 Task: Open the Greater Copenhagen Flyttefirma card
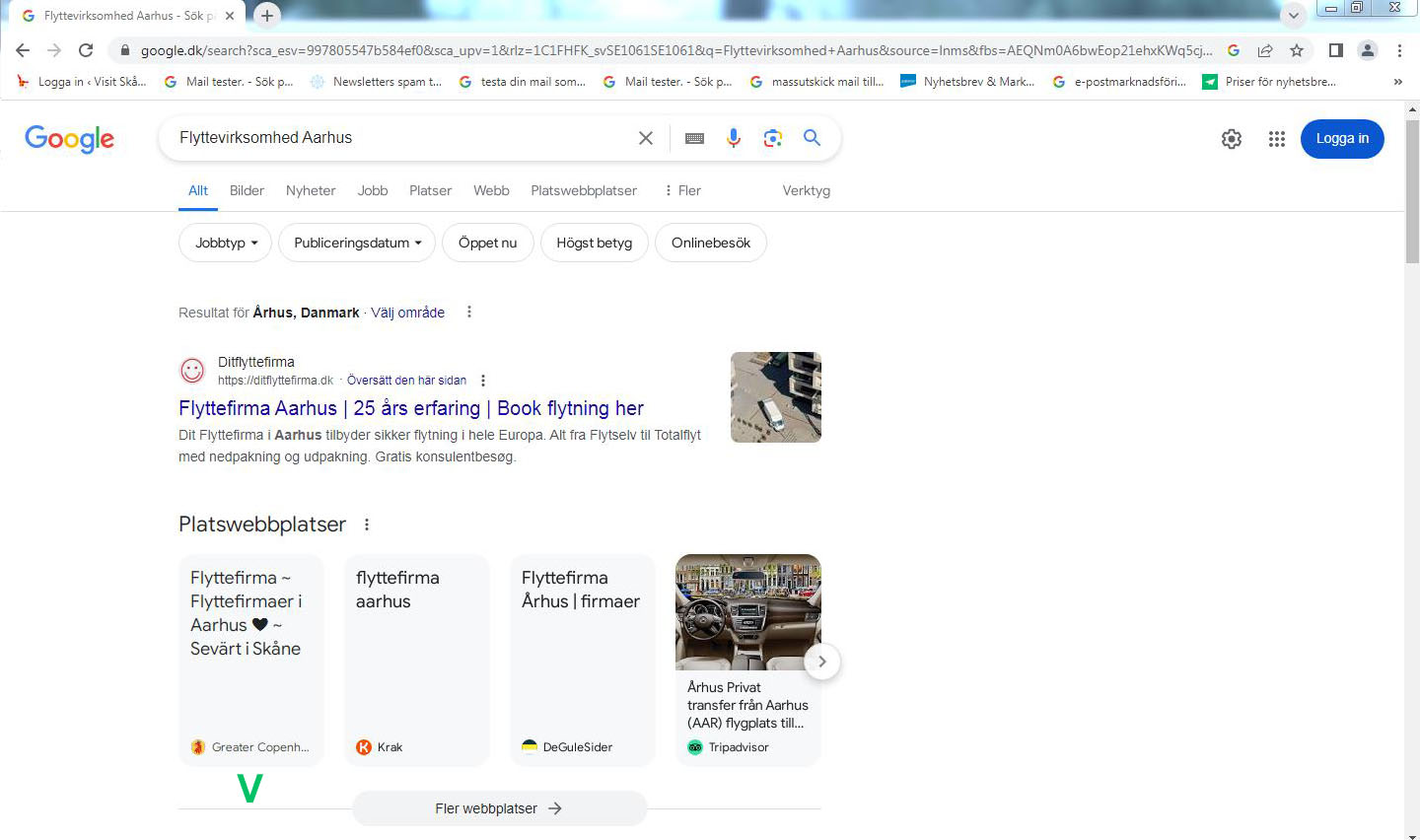pos(251,661)
